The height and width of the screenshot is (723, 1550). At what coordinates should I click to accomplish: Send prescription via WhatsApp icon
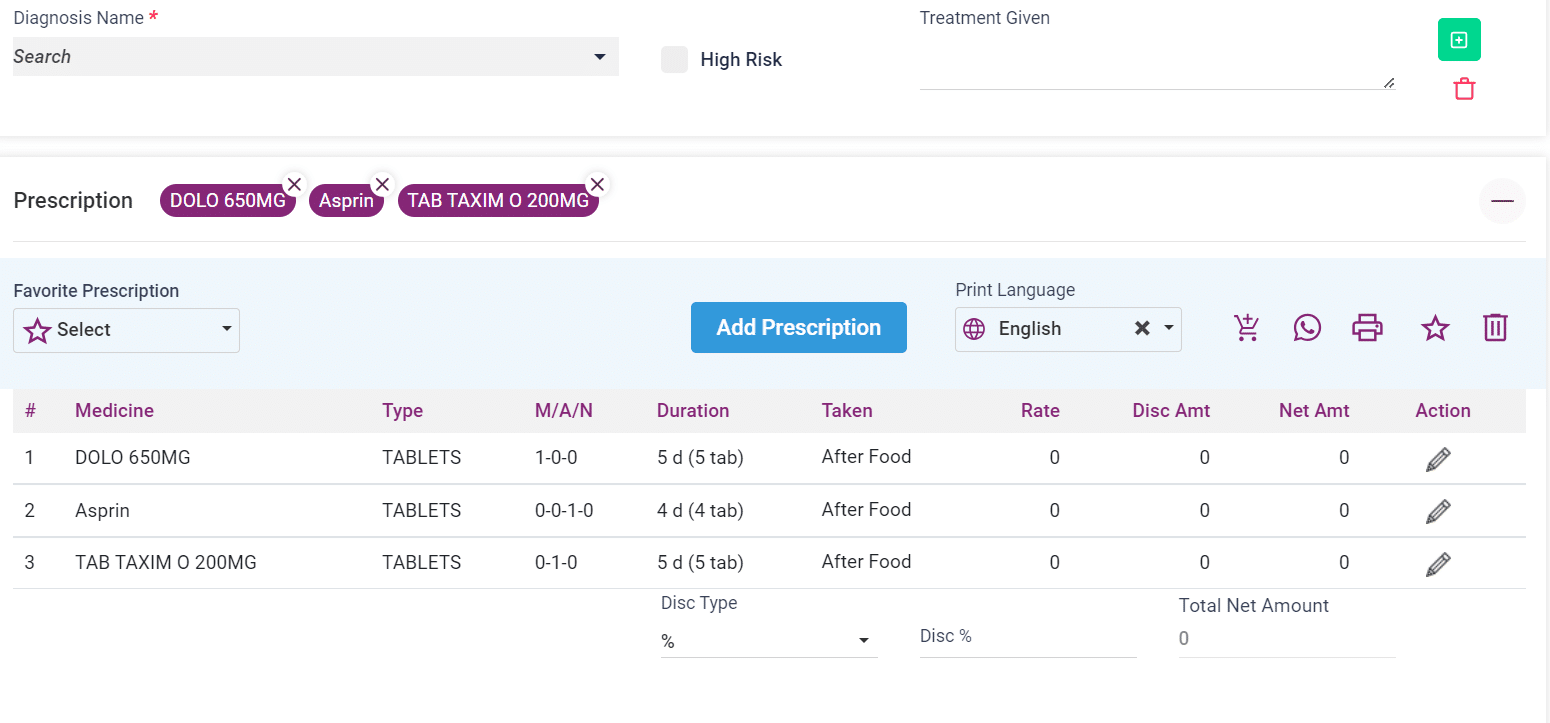click(1307, 328)
